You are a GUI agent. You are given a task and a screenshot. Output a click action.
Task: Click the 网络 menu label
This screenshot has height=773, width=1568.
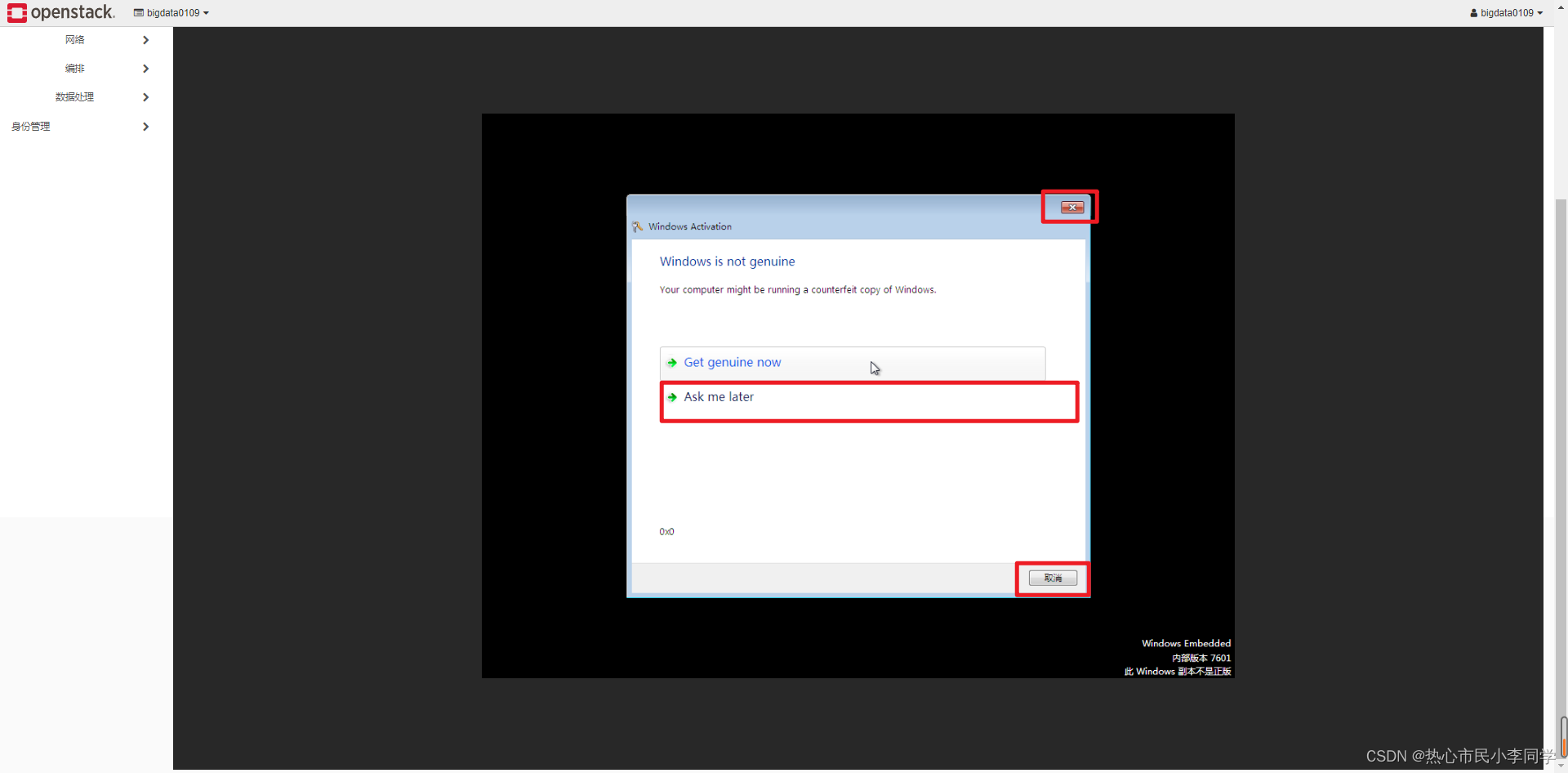75,40
